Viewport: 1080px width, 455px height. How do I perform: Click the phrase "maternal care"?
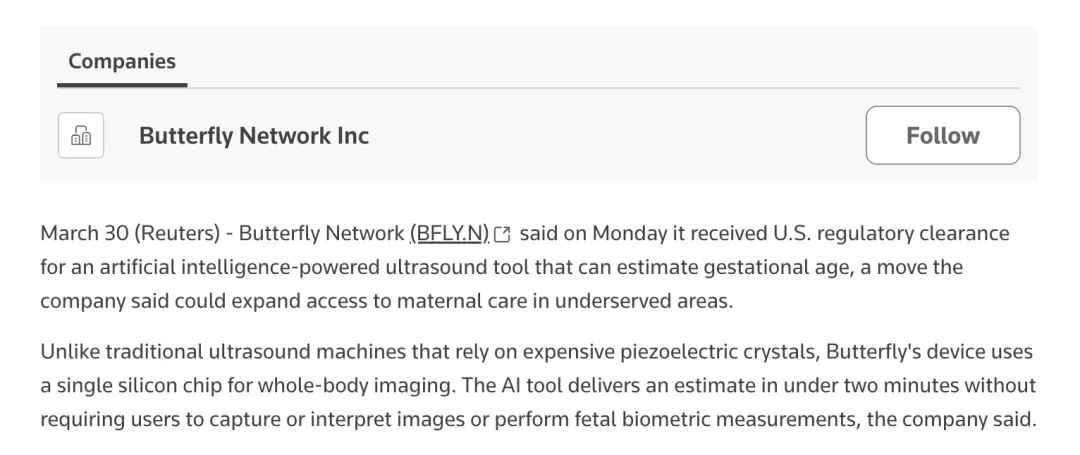point(449,301)
